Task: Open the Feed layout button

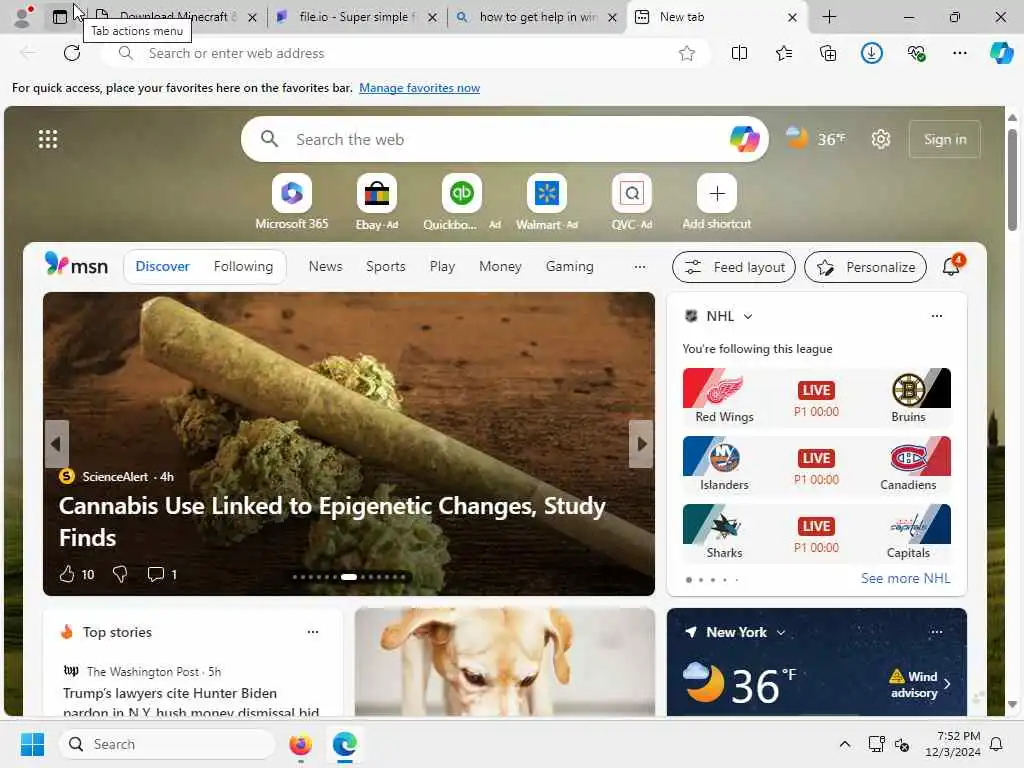Action: pyautogui.click(x=734, y=267)
